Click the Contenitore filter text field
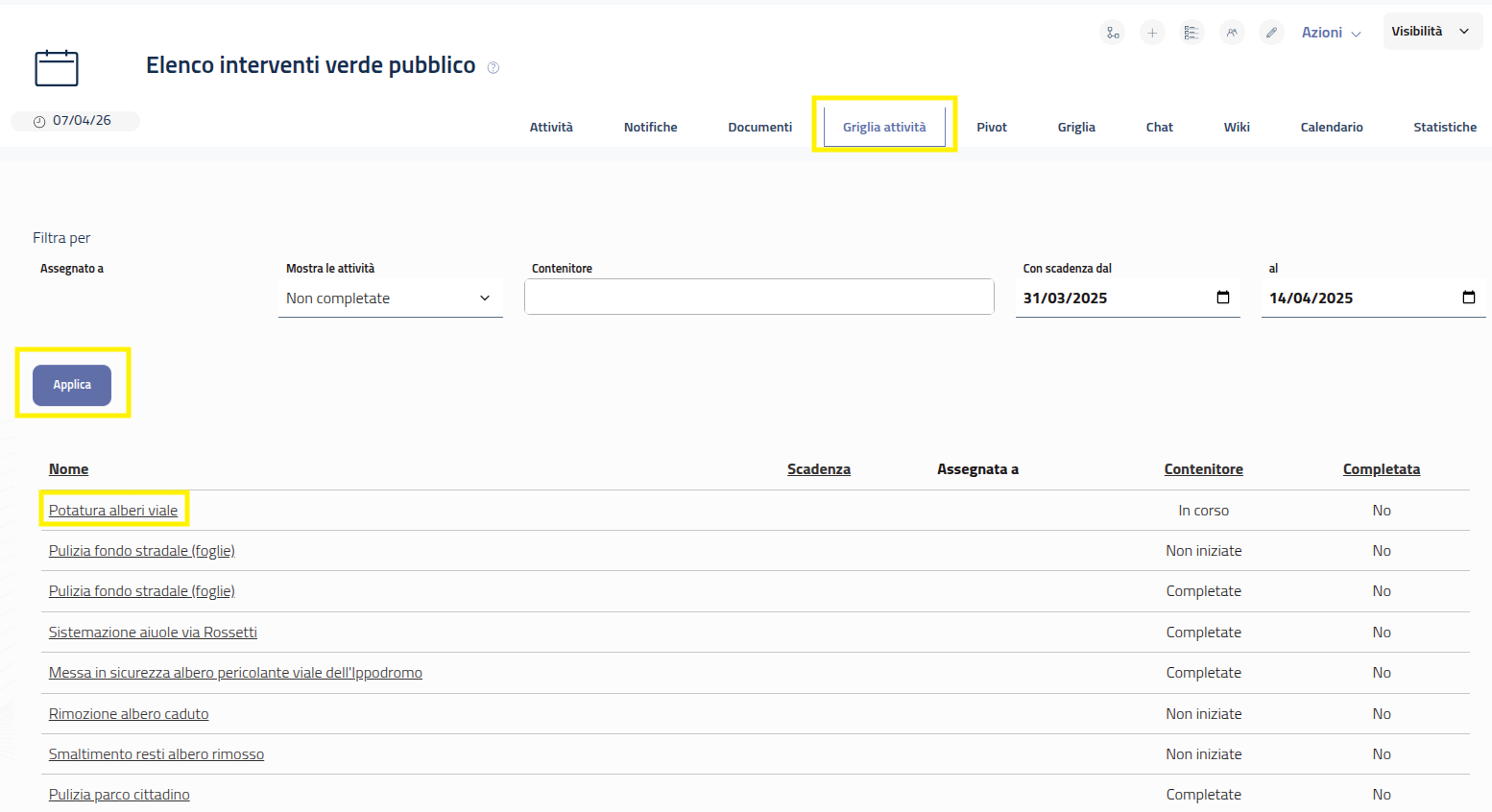 pos(758,298)
